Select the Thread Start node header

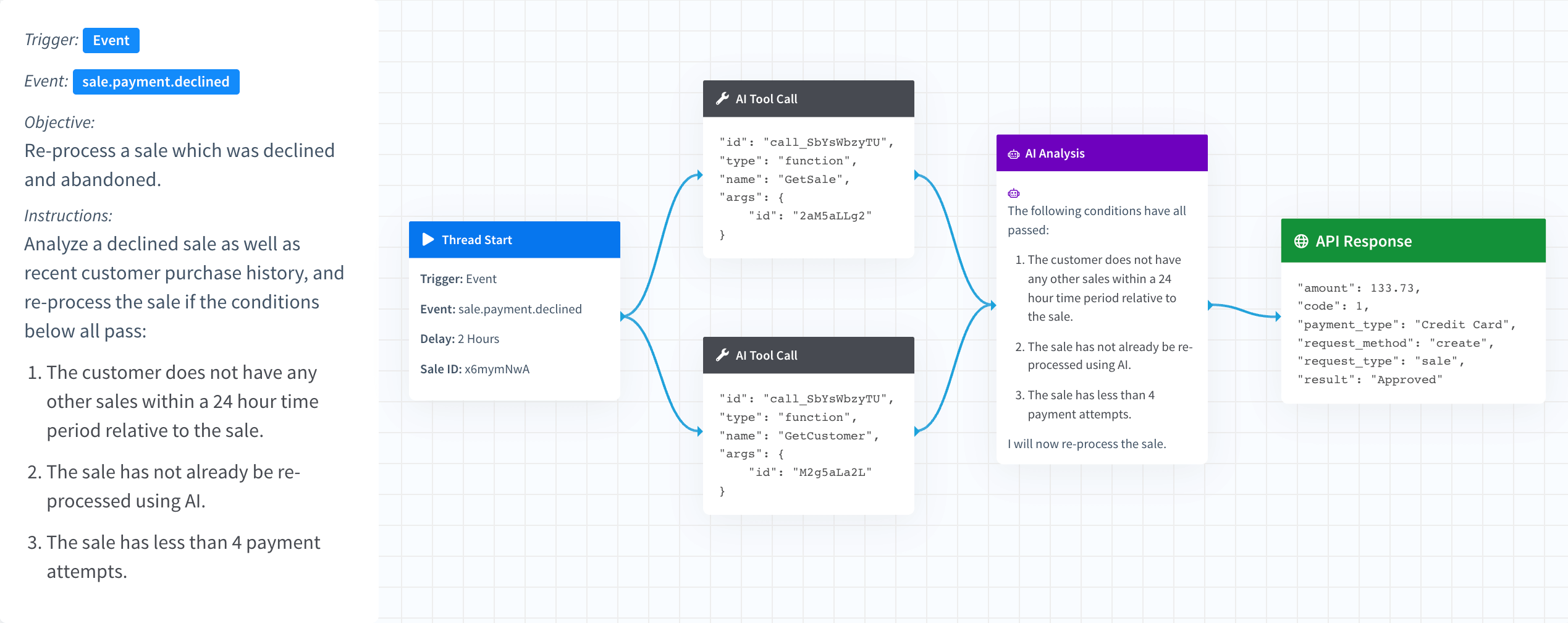(514, 240)
